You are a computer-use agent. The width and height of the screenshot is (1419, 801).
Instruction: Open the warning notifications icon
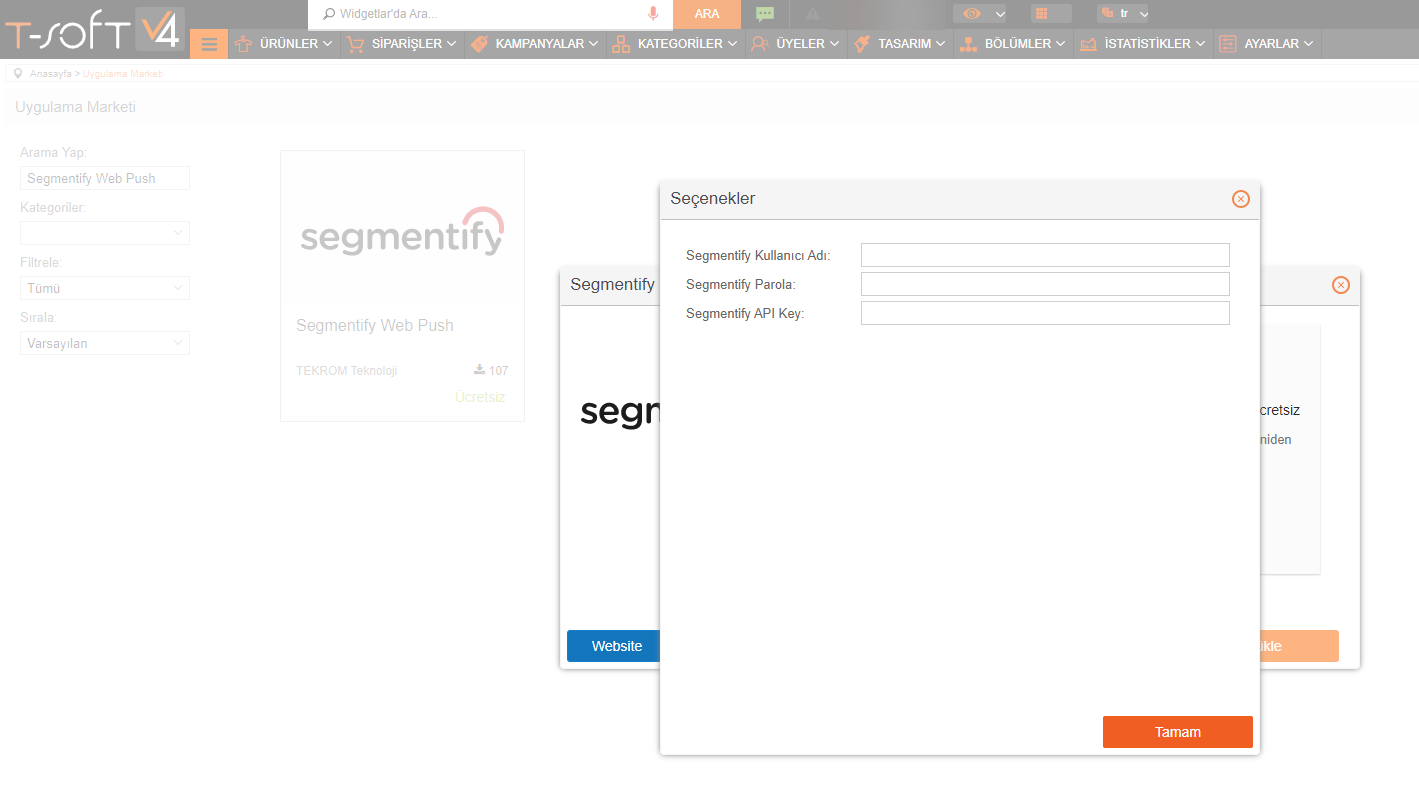tap(812, 14)
